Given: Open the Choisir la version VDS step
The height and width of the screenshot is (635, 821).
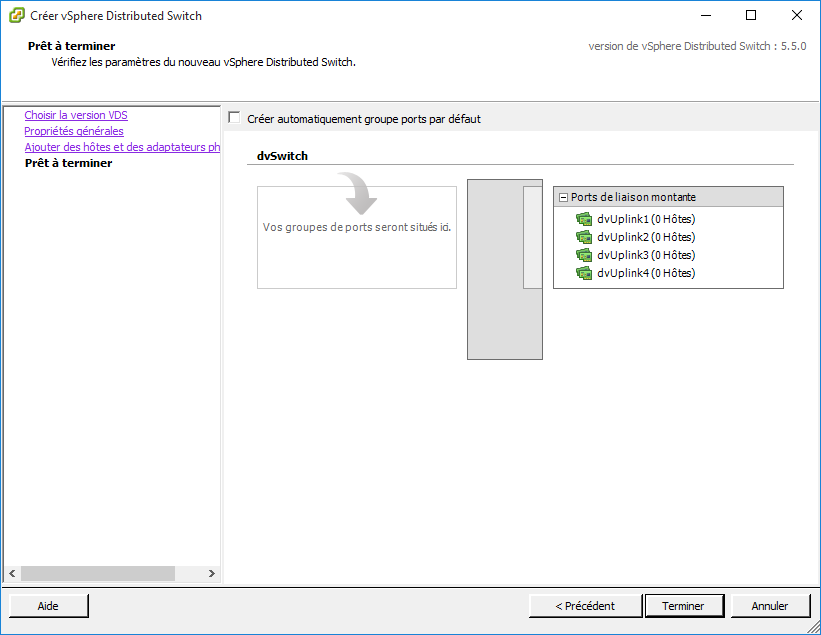Looking at the screenshot, I should pos(76,115).
